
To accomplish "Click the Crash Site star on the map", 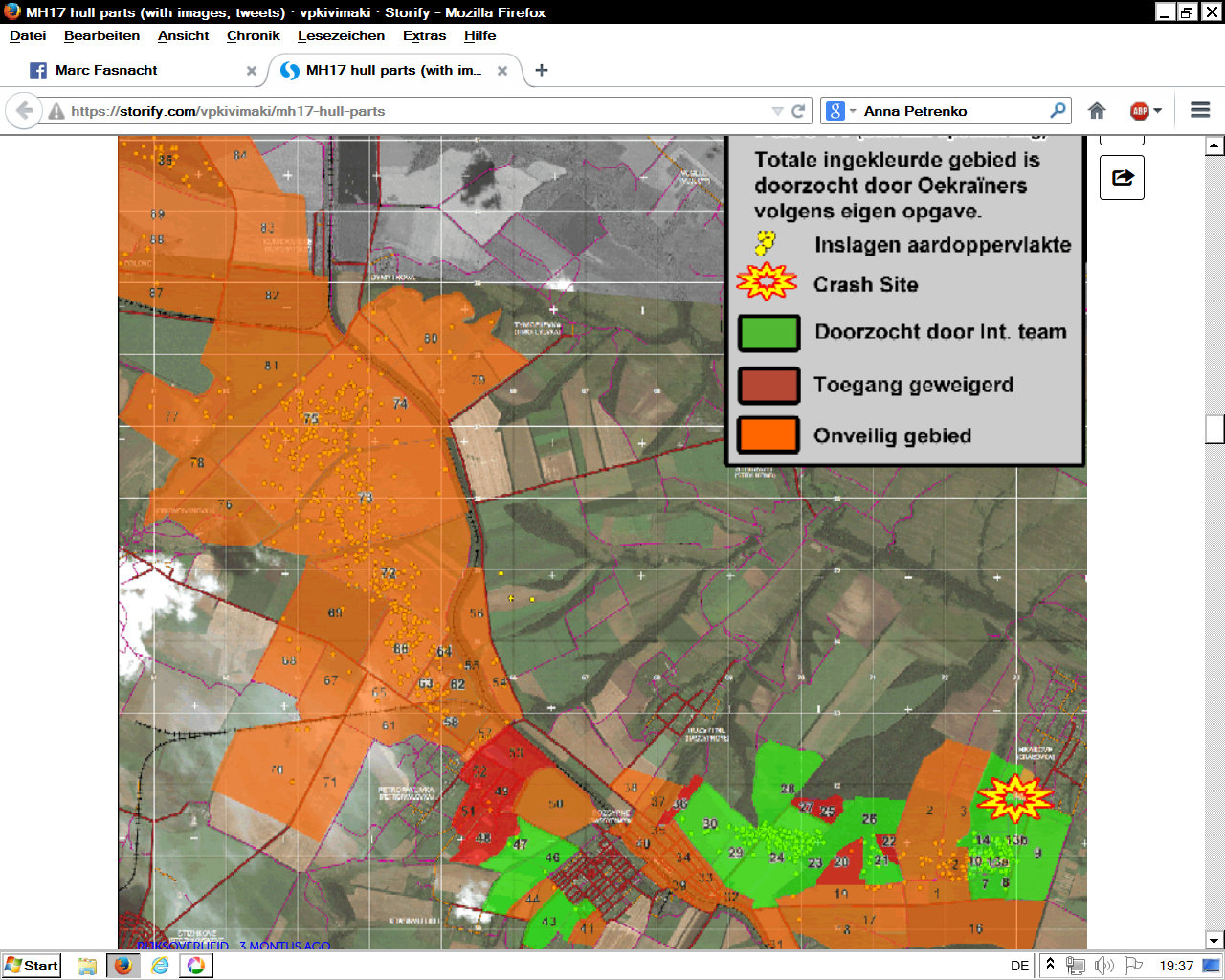I will (x=1014, y=799).
